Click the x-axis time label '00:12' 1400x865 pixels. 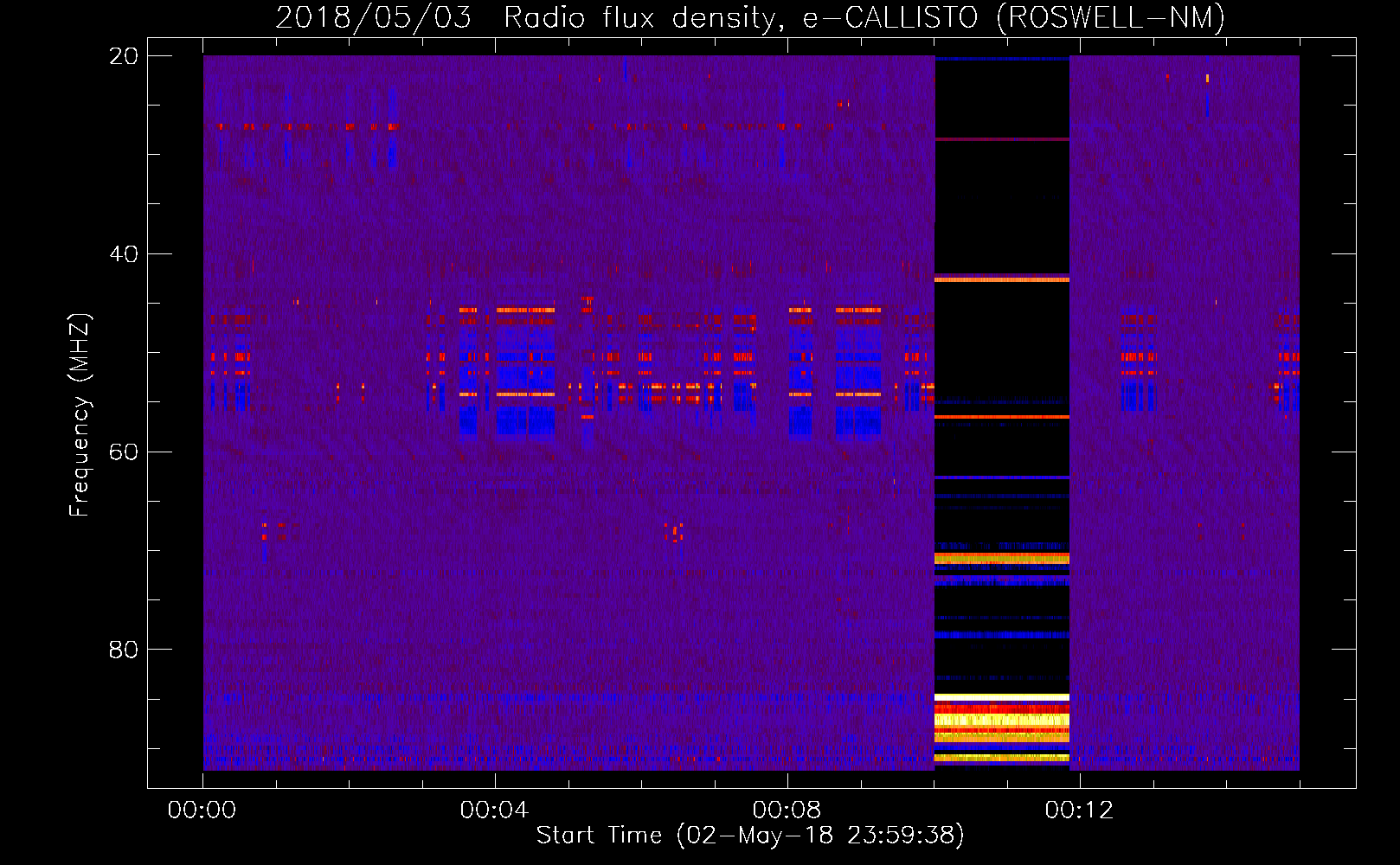click(x=1079, y=810)
